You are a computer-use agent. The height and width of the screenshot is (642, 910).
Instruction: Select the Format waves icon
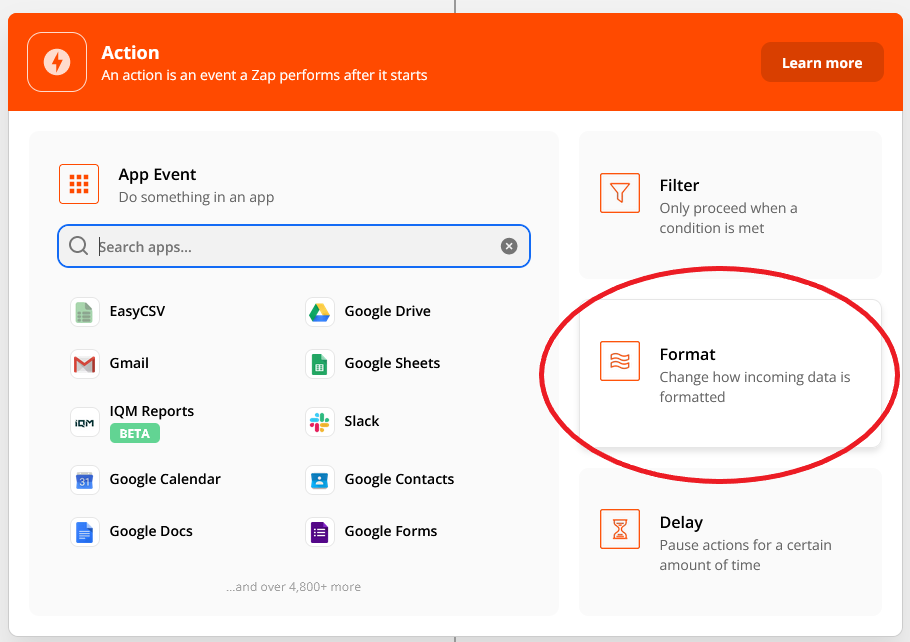coord(619,361)
